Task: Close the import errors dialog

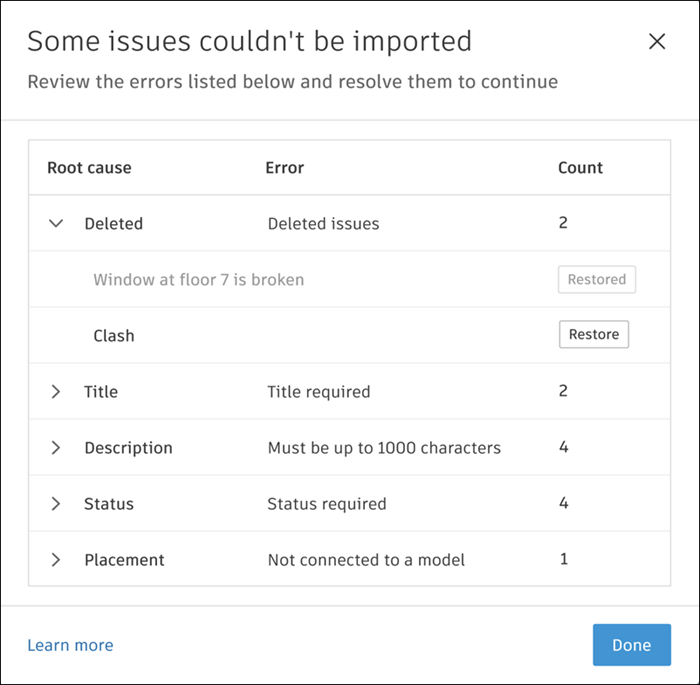Action: pos(657,42)
